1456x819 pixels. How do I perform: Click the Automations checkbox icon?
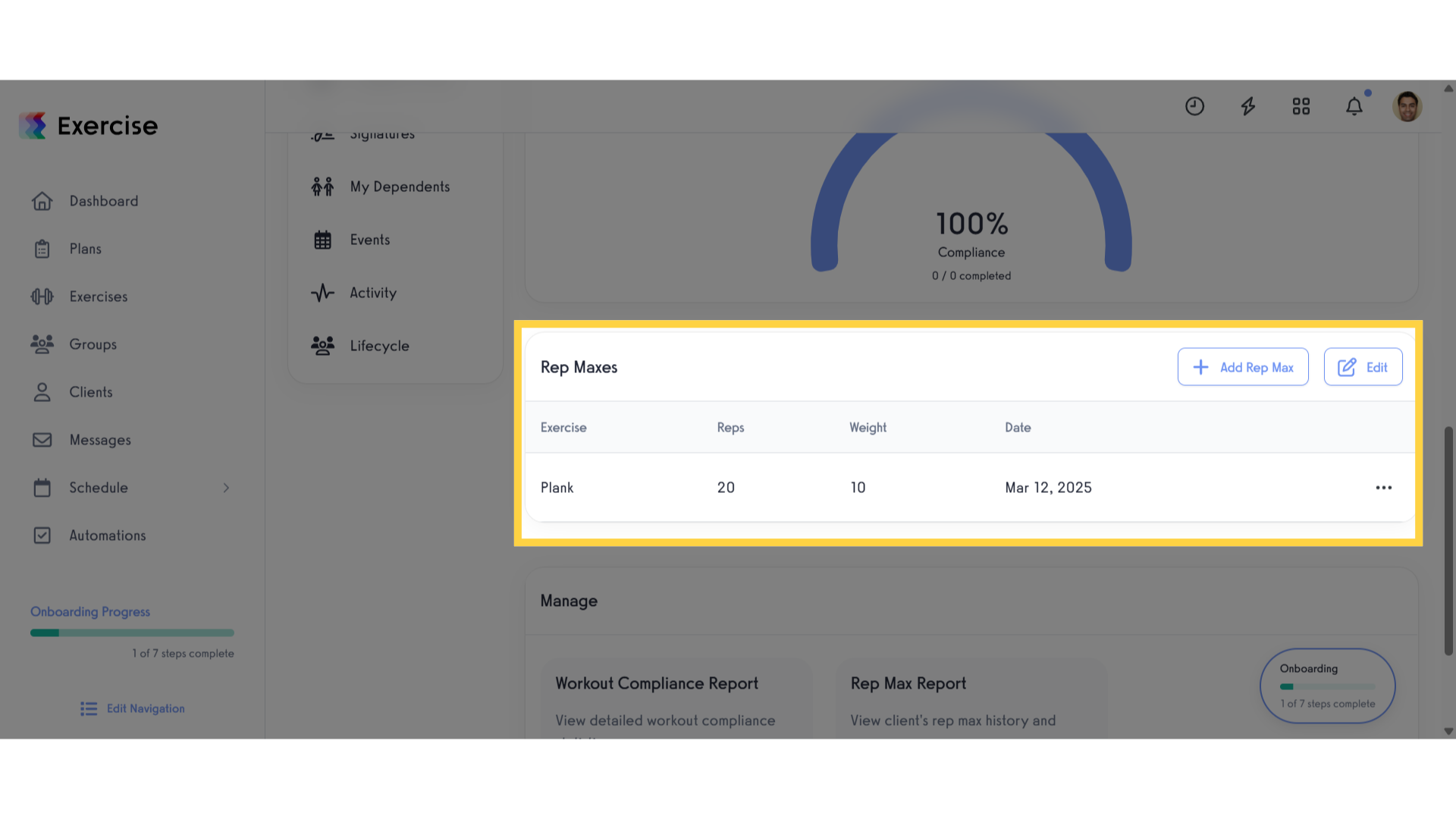[x=42, y=535]
